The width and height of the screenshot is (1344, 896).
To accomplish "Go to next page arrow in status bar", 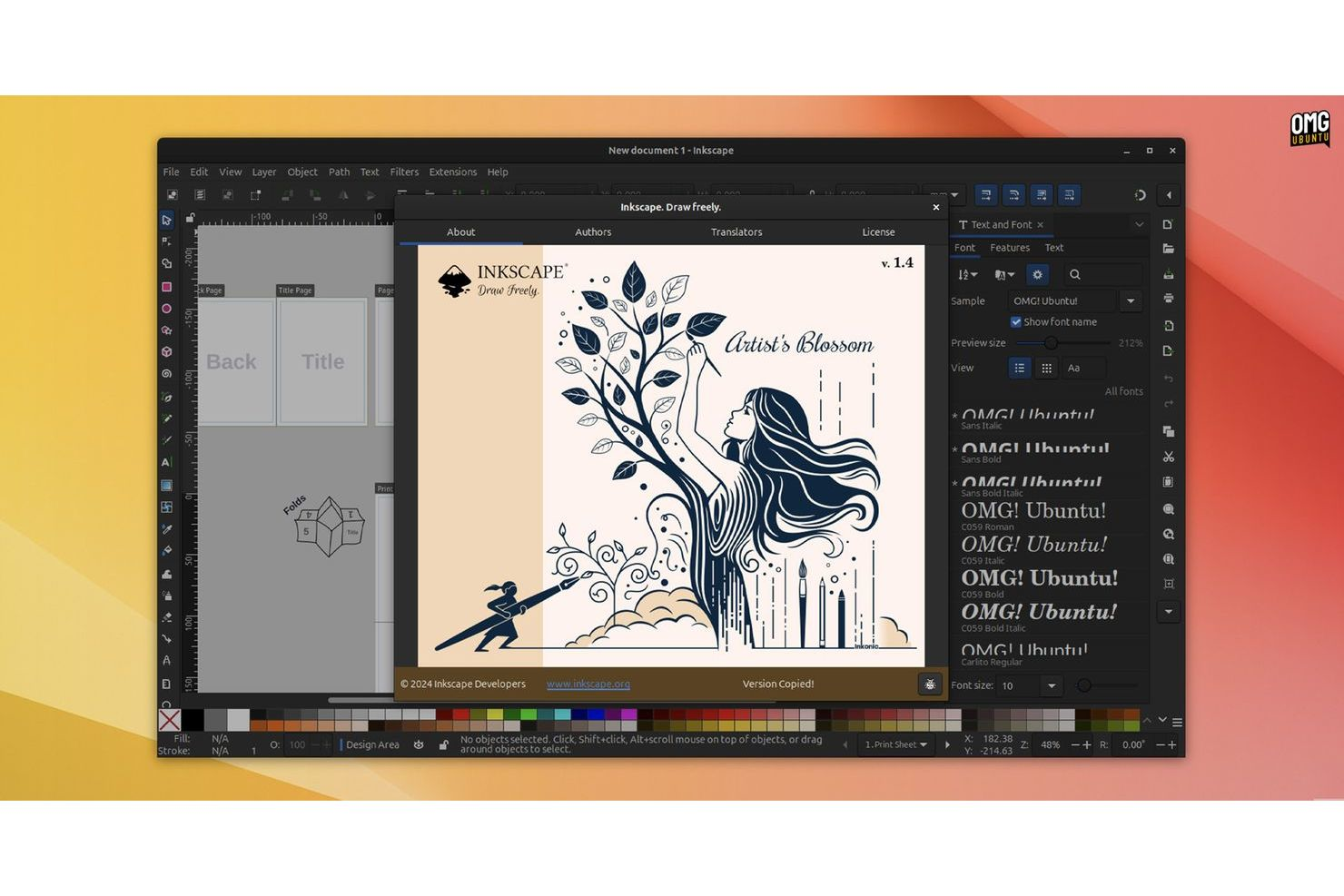I will pos(947,744).
